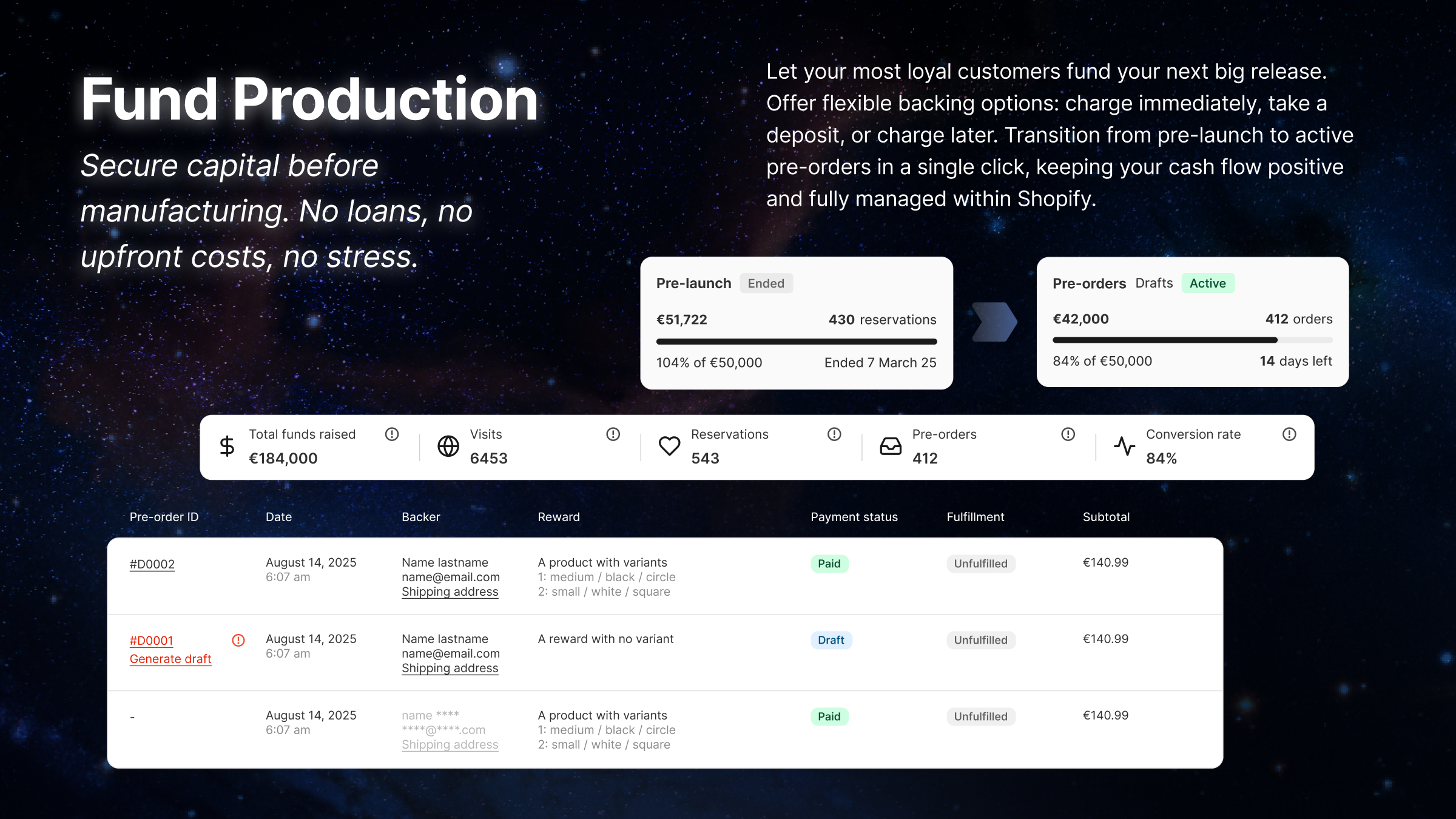The image size is (1456, 819).
Task: Click the dollar icon beside Total funds raised
Action: pyautogui.click(x=227, y=446)
